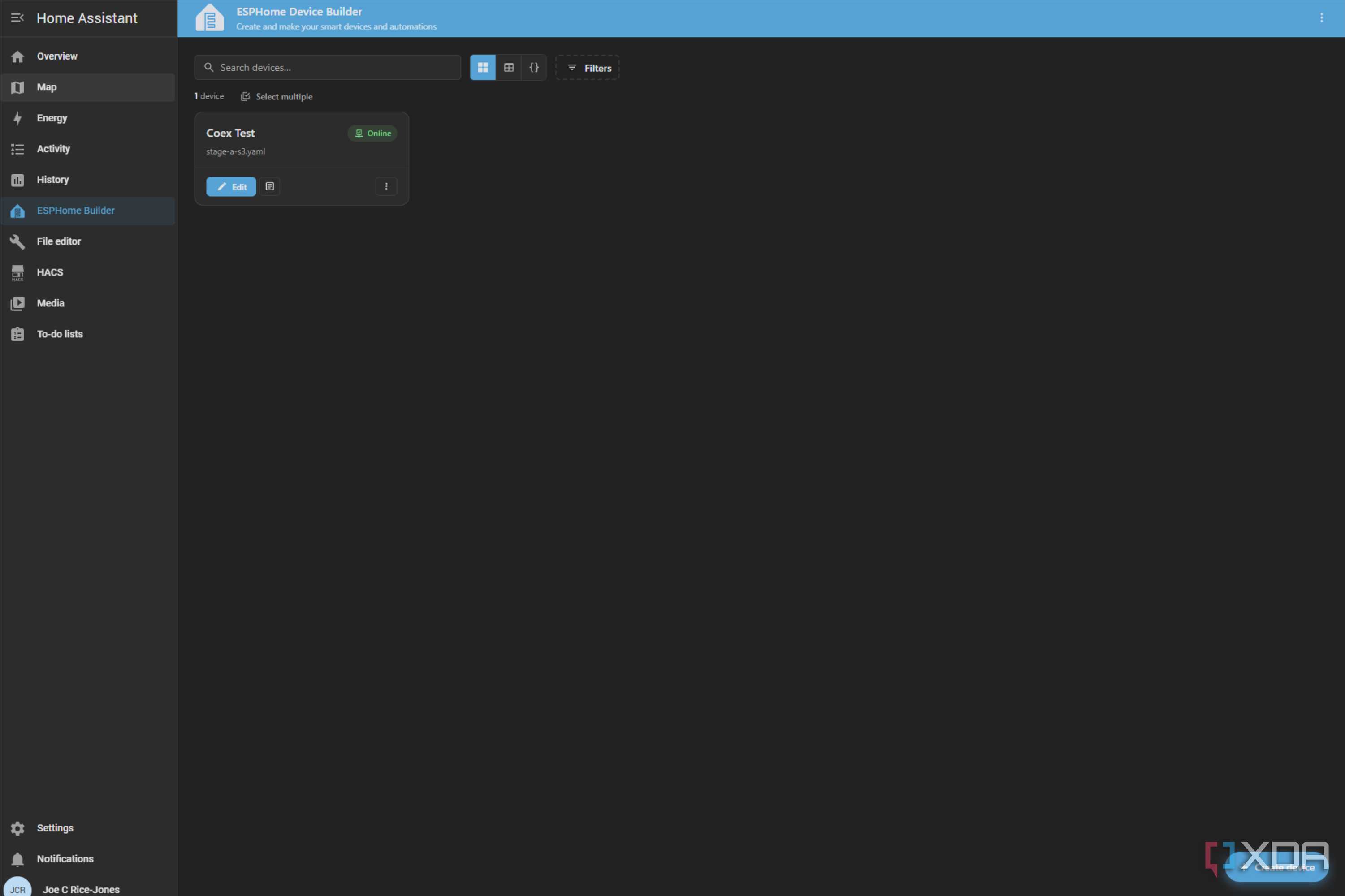Open Coex Test card three-dot menu

coord(386,186)
